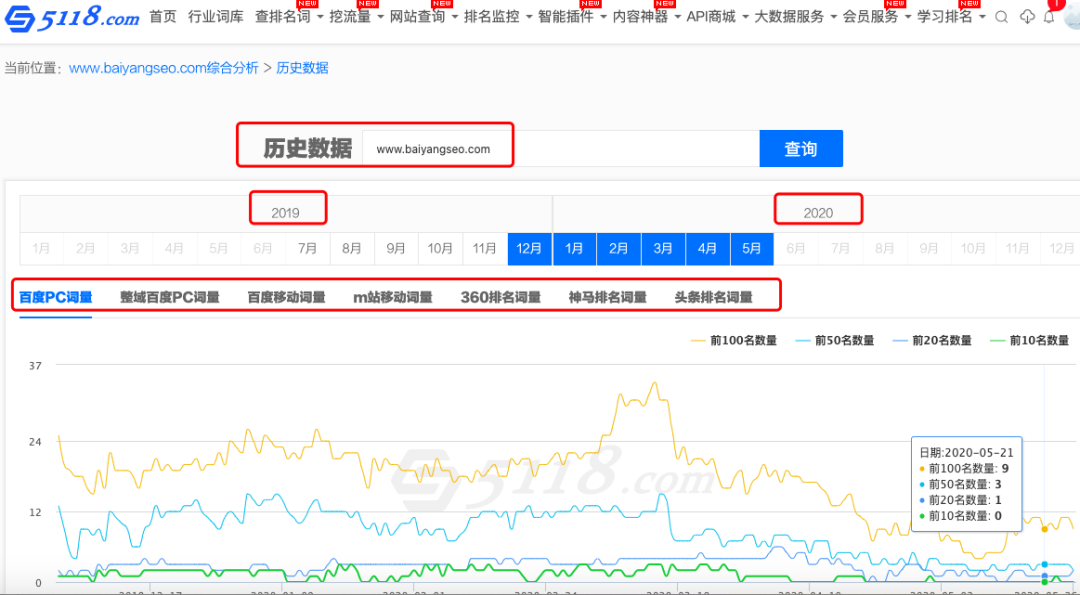Click the 历史数据 breadcrumb link
The height and width of the screenshot is (595, 1080).
click(302, 67)
